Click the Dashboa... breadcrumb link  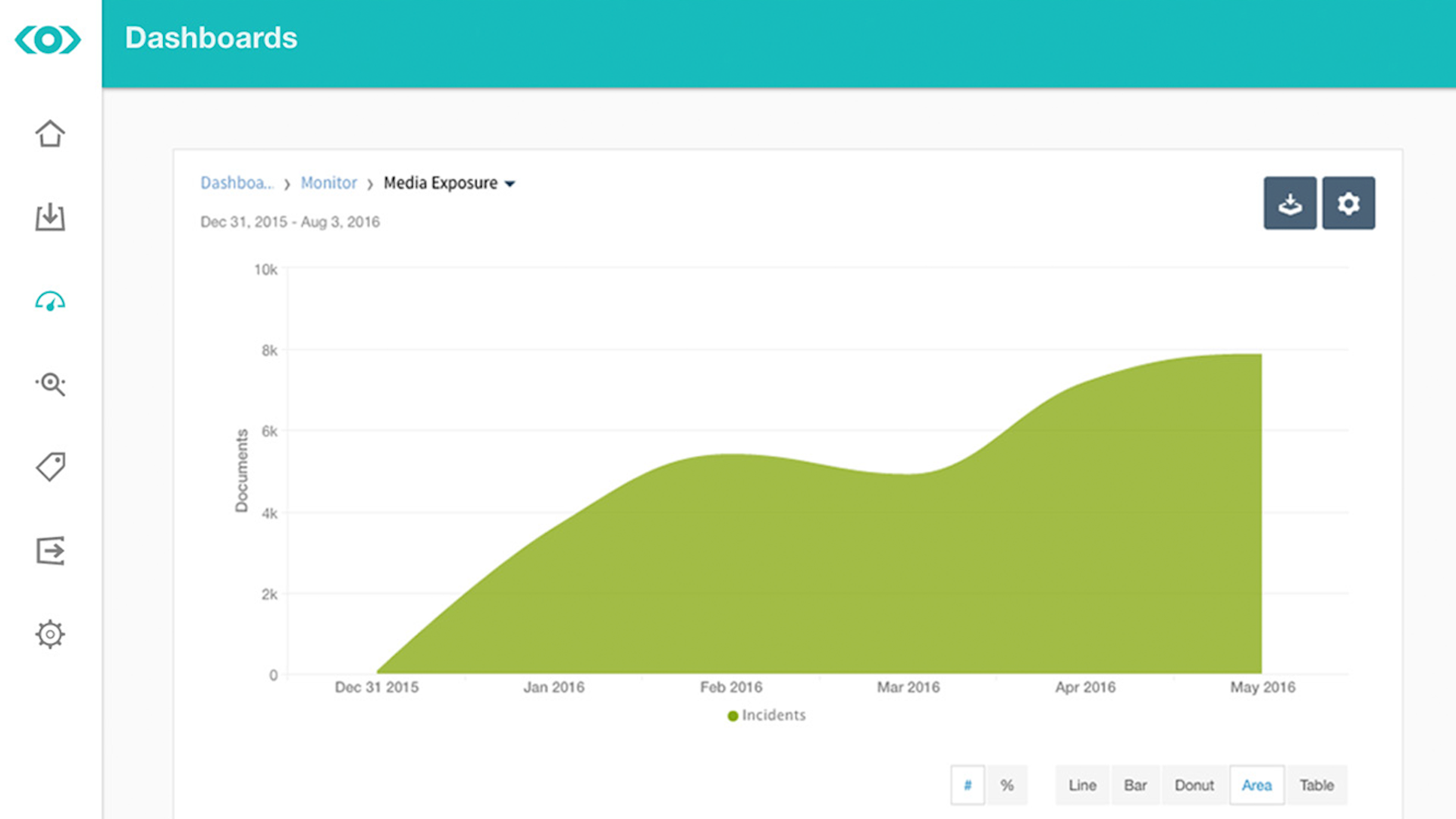point(237,183)
